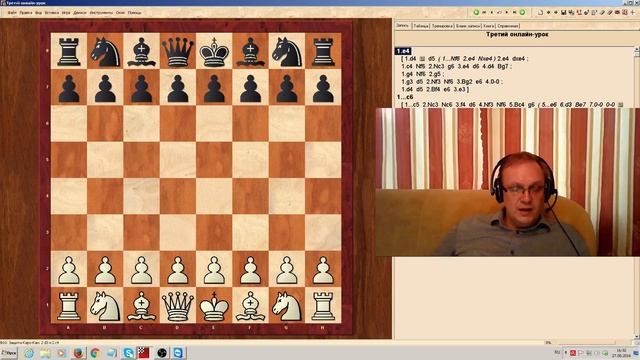Click the white queen on d1
Viewport: 640px width, 360px height.
(178, 306)
